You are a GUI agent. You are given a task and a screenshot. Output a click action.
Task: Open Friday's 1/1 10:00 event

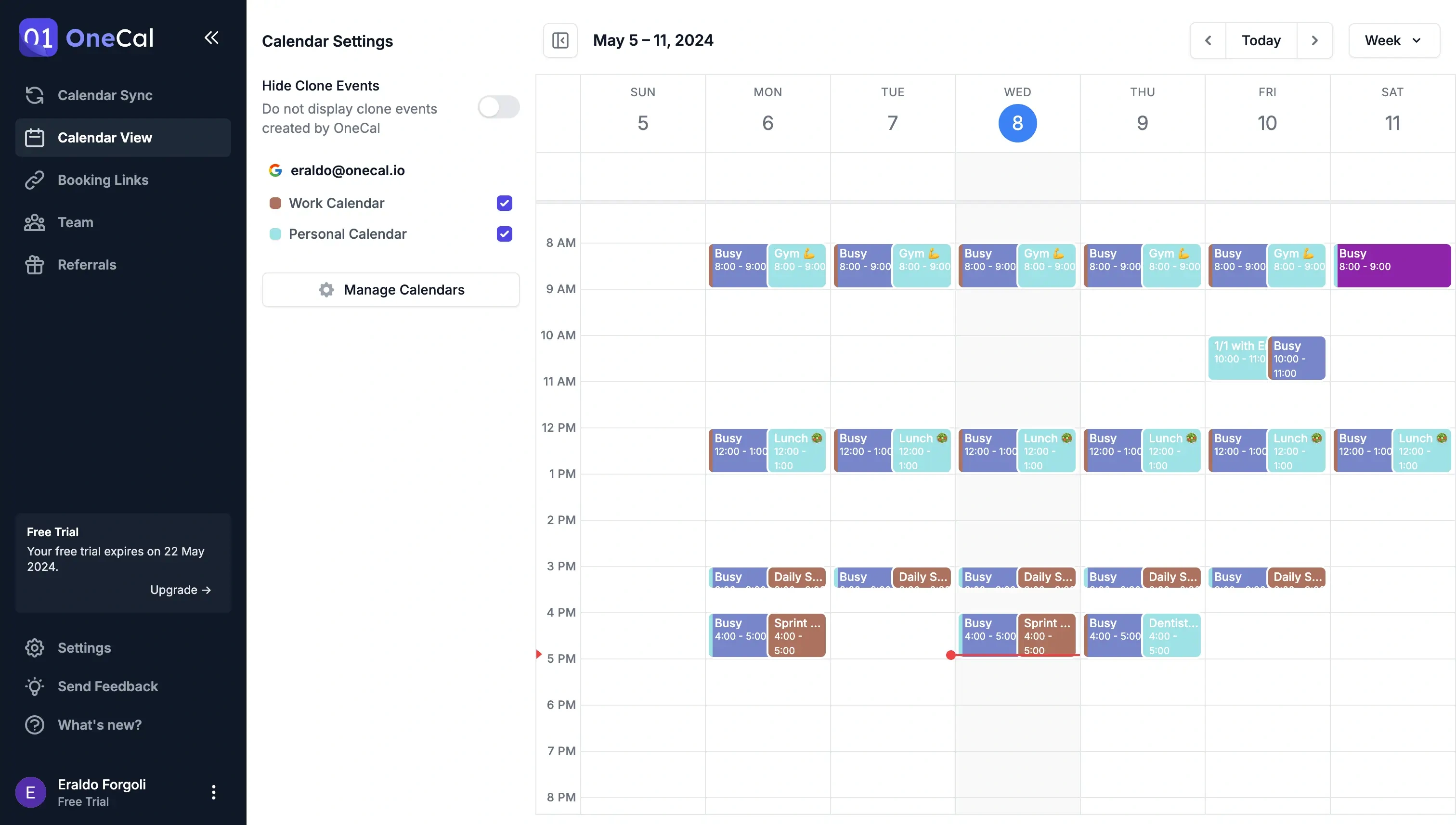tap(1236, 358)
